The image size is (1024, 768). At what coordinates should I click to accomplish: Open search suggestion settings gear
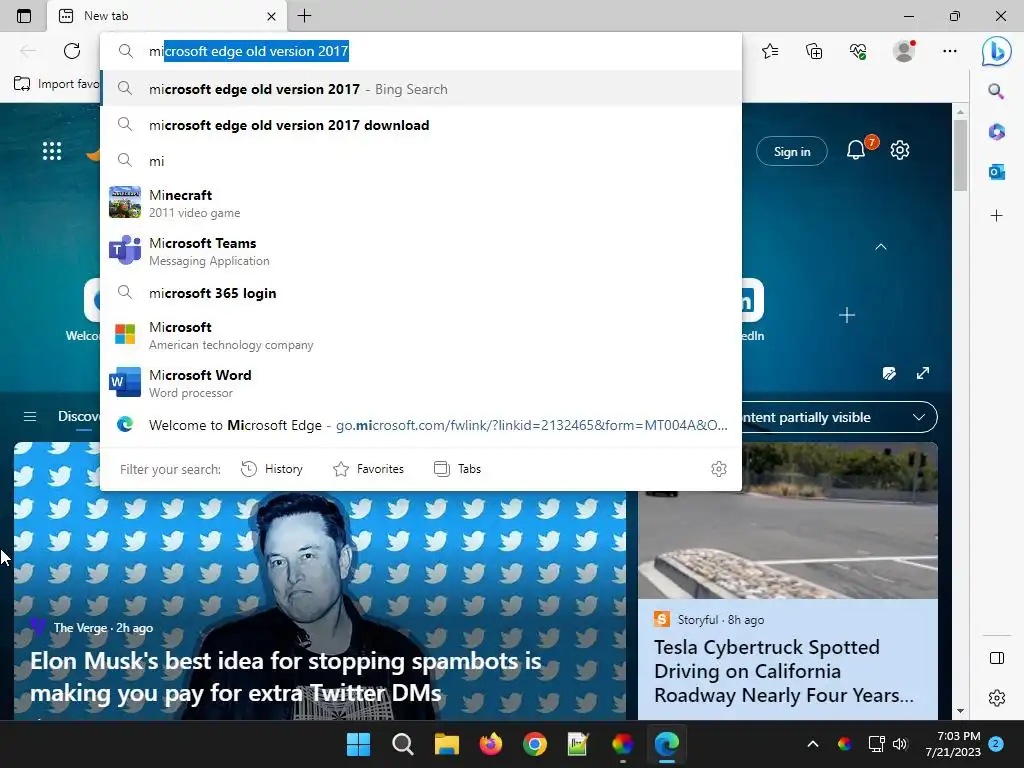point(718,469)
